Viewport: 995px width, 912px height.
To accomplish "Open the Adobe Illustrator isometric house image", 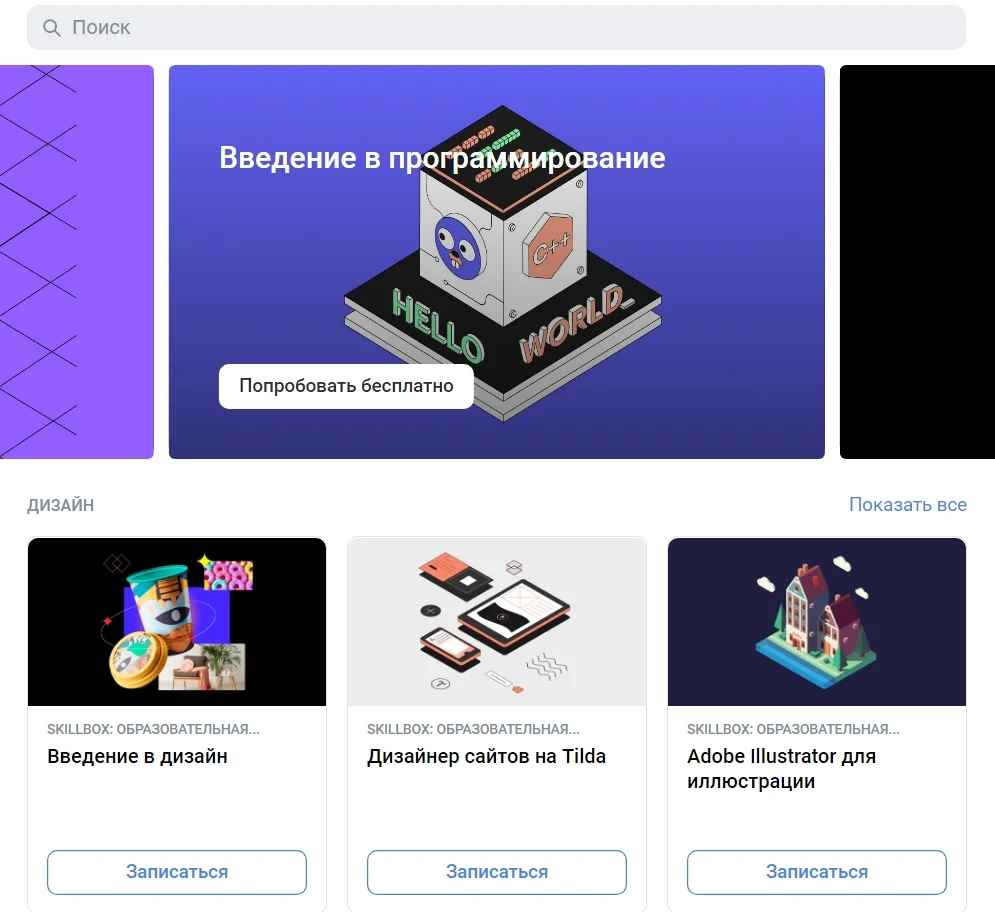I will pos(817,621).
